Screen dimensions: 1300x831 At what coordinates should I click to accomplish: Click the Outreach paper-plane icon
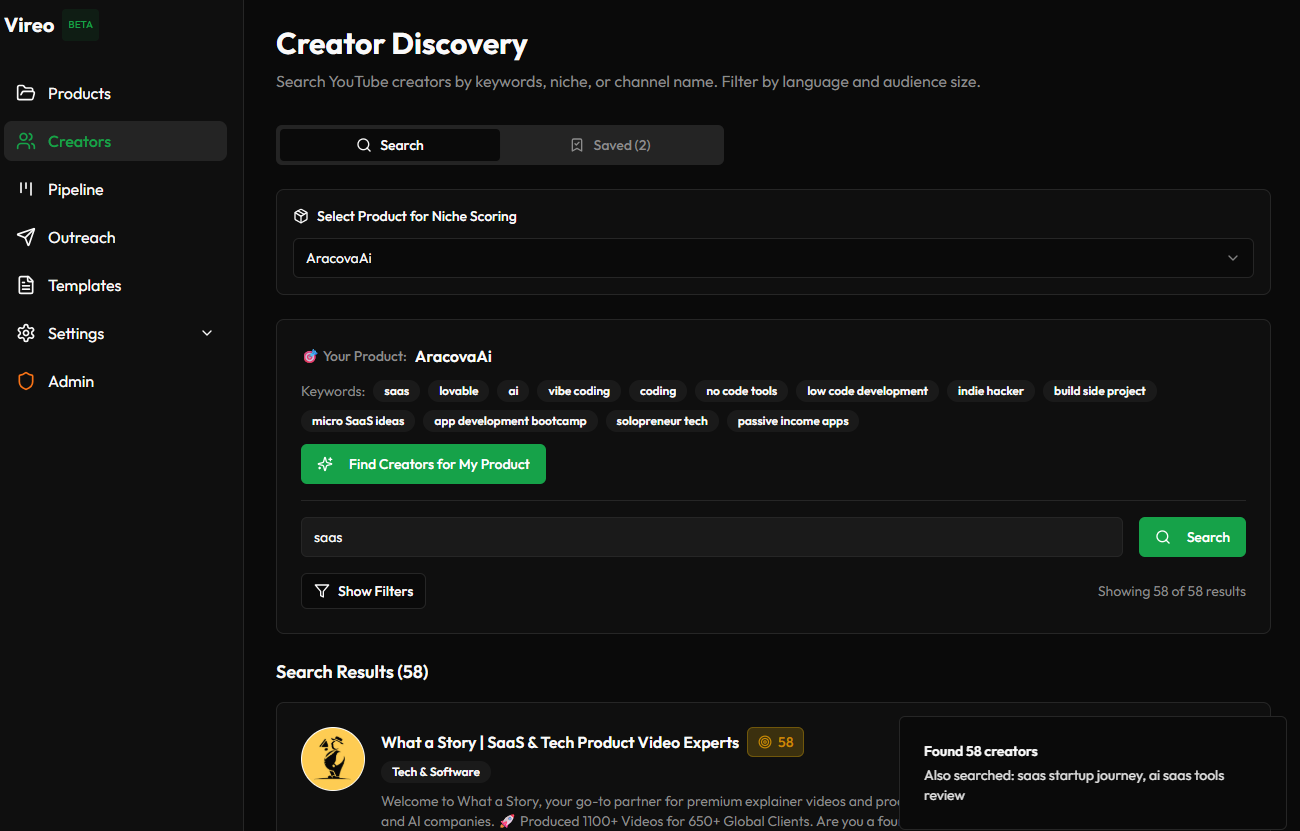point(26,237)
